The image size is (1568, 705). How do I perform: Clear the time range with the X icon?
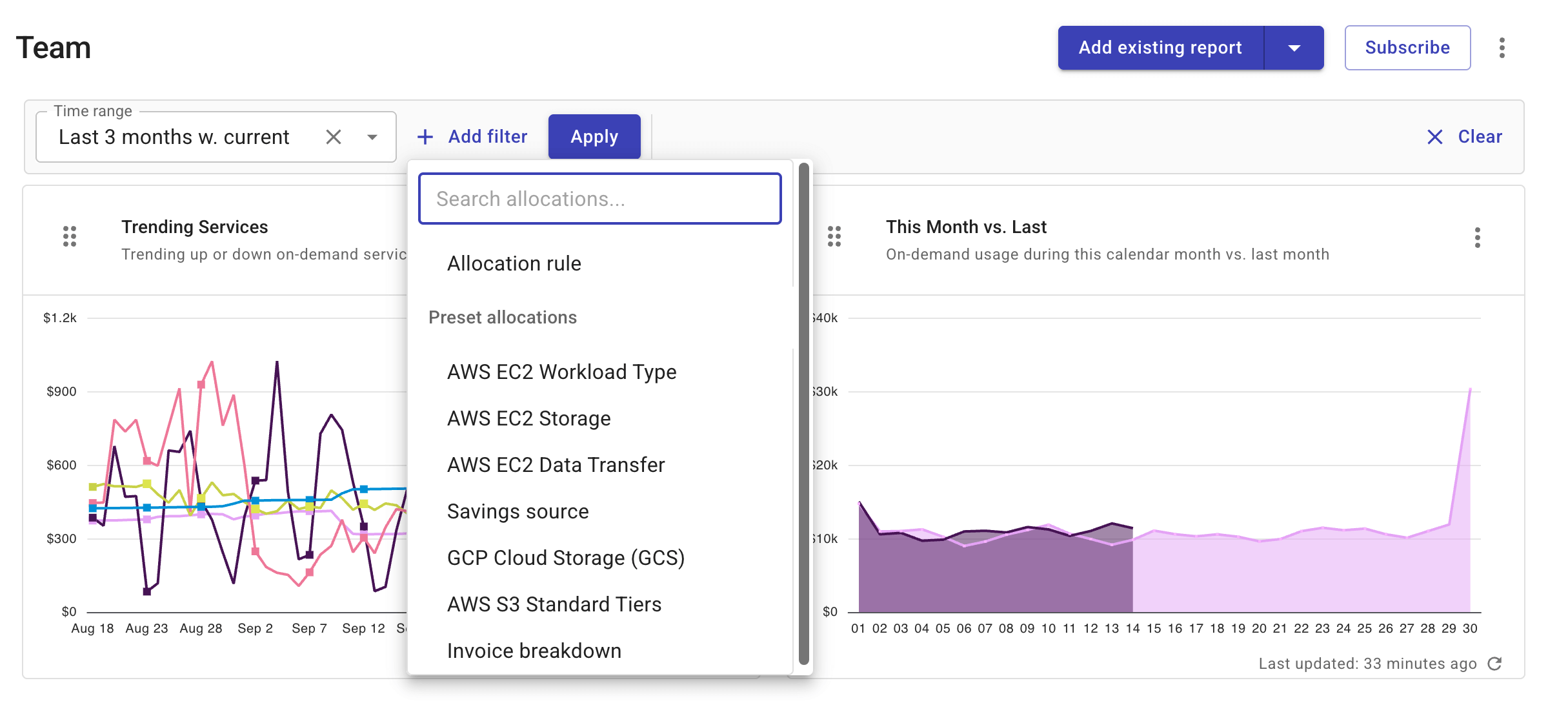[x=334, y=137]
